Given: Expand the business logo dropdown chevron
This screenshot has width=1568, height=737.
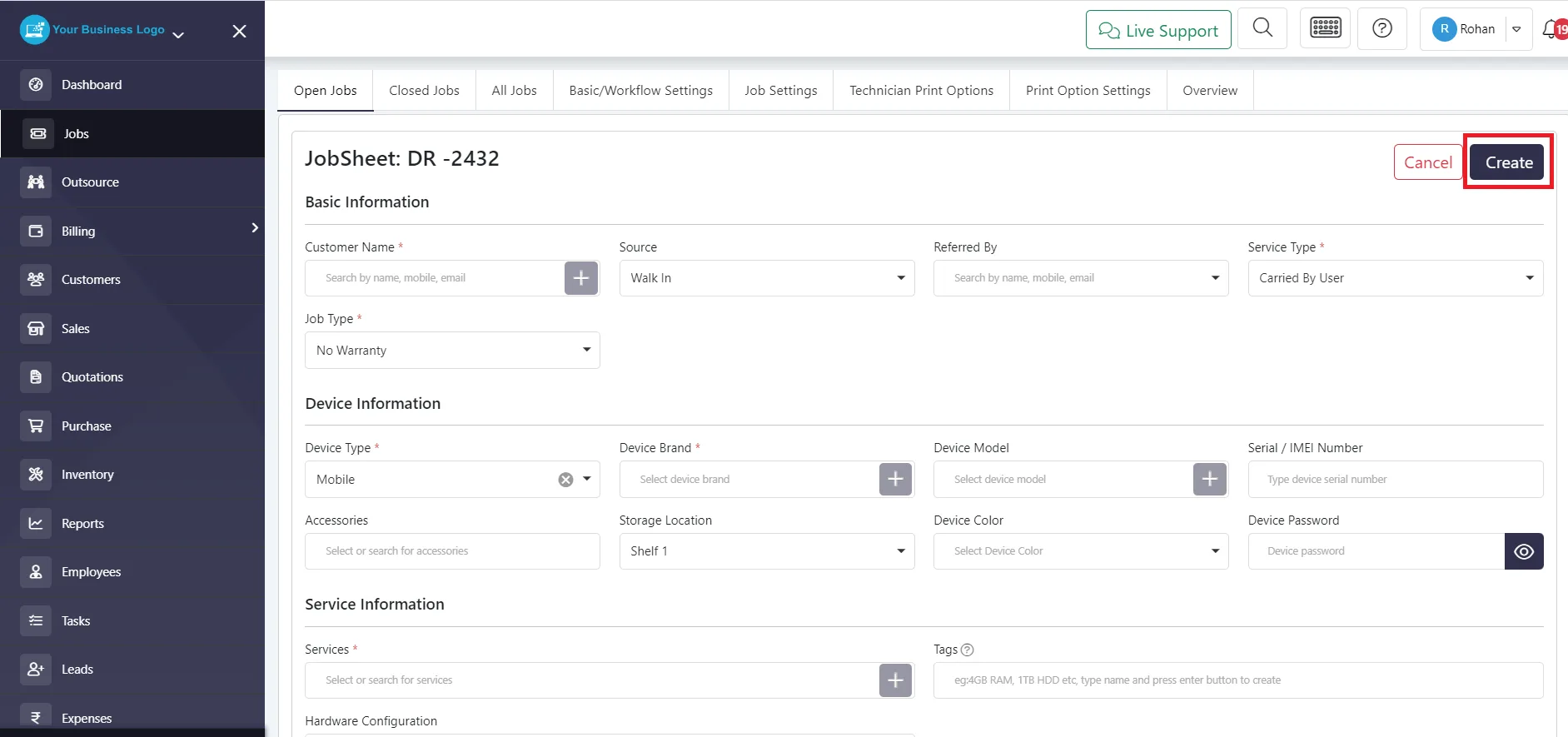Looking at the screenshot, I should 178,34.
